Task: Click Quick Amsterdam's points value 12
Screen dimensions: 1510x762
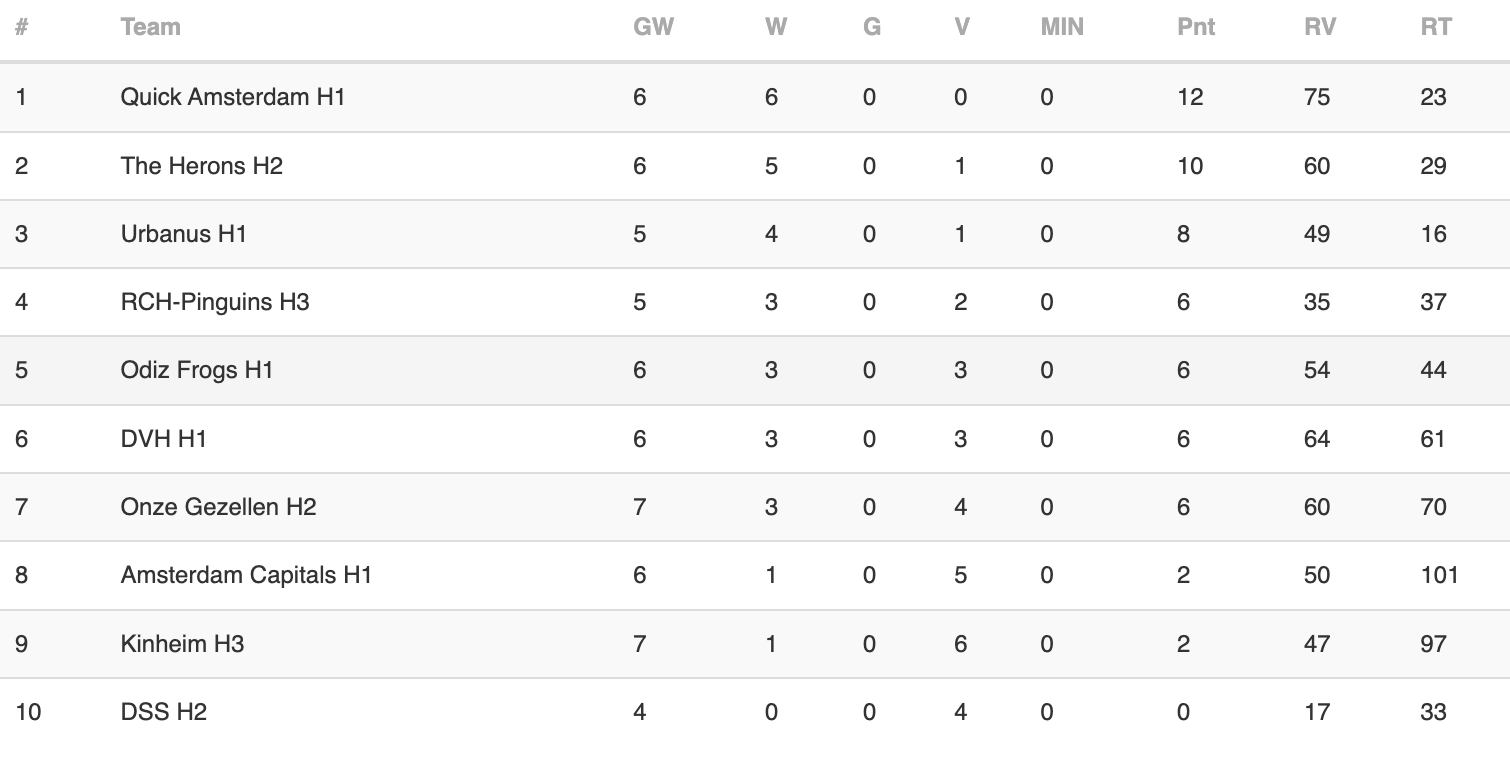Action: [x=1190, y=97]
